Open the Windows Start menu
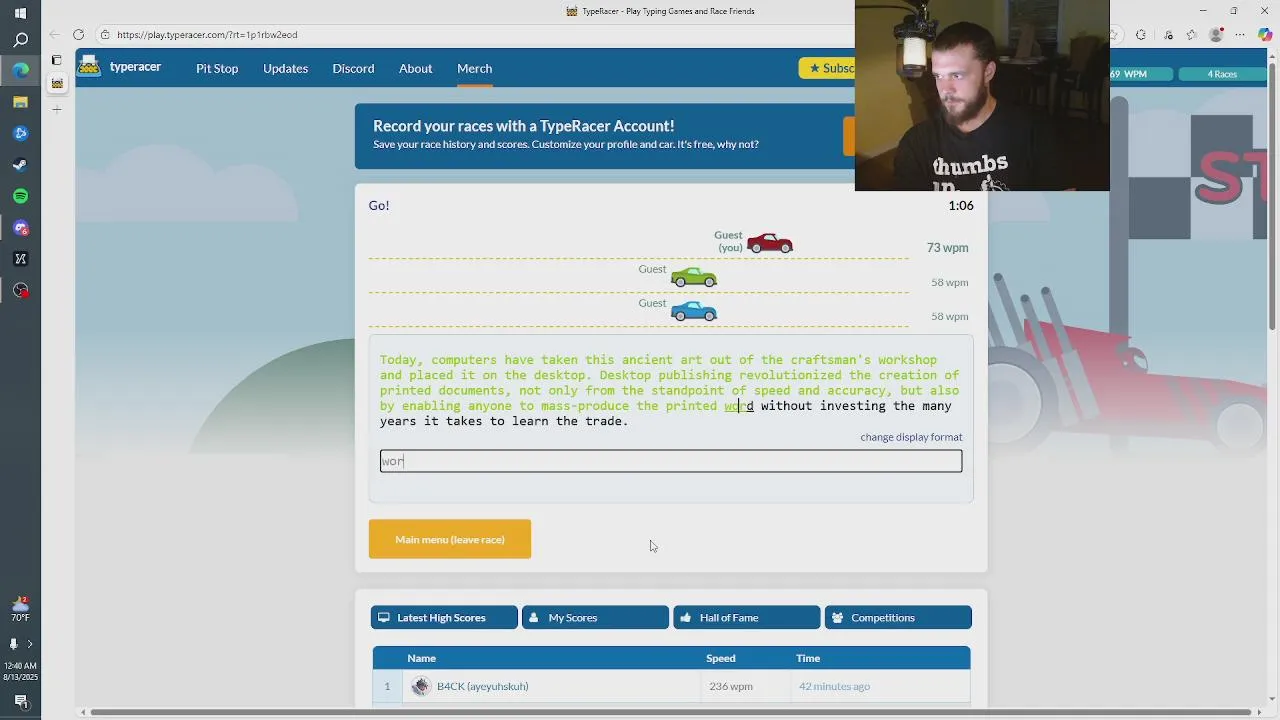The height and width of the screenshot is (720, 1280). (20, 13)
